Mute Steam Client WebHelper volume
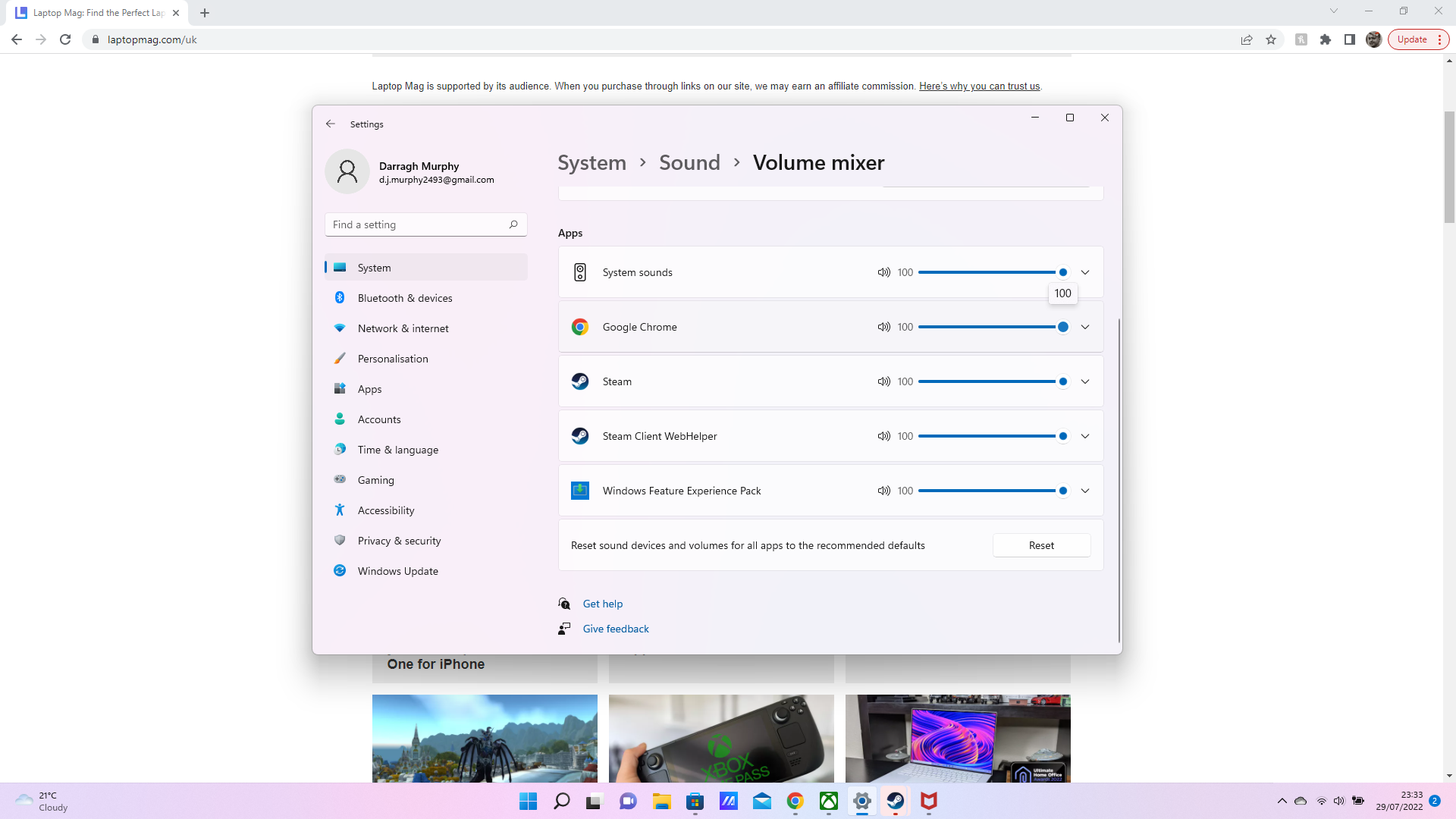The height and width of the screenshot is (819, 1456). click(x=884, y=435)
